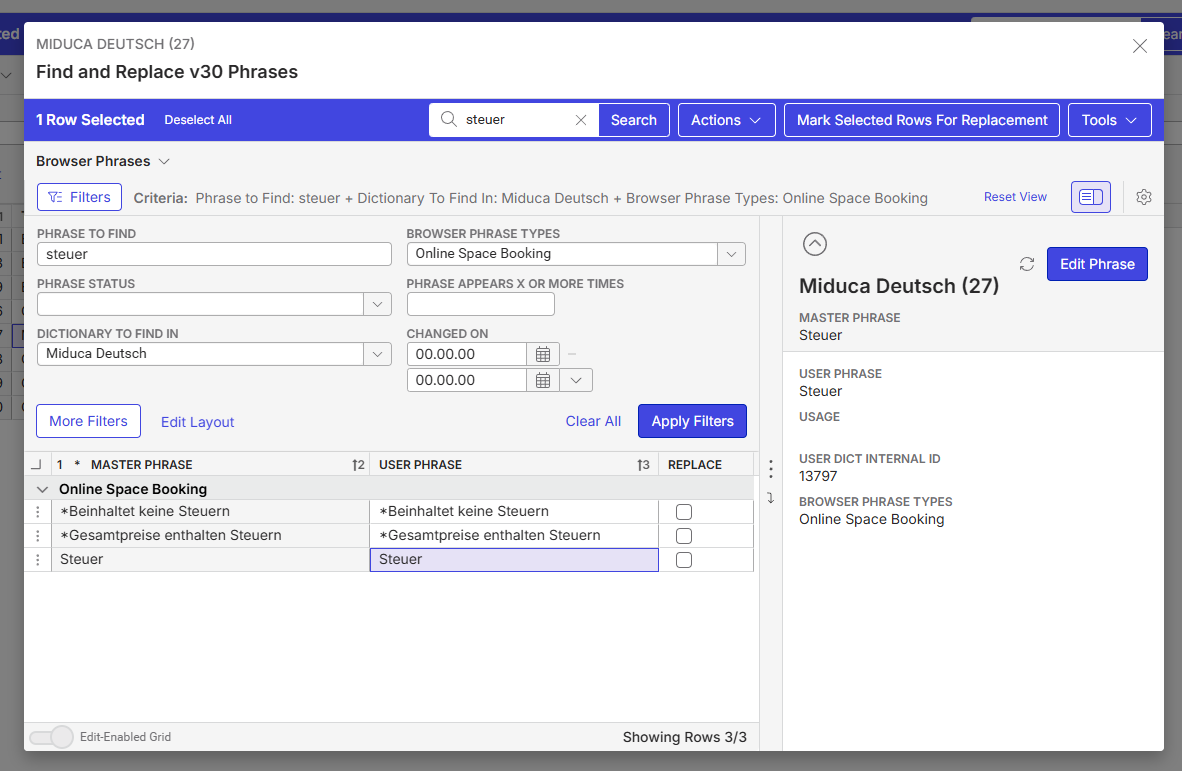Toggle the side panel layout icon
This screenshot has height=771, width=1182.
tap(1090, 197)
